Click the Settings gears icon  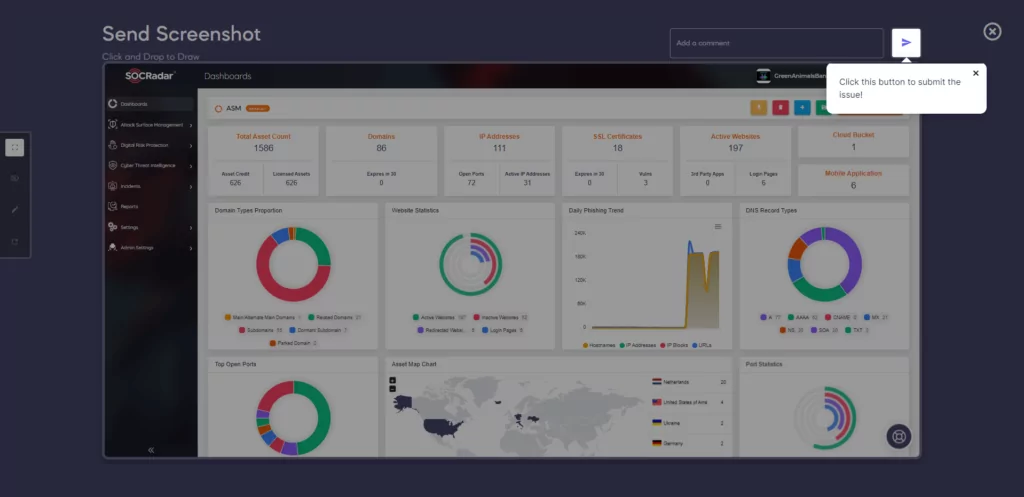tap(112, 227)
